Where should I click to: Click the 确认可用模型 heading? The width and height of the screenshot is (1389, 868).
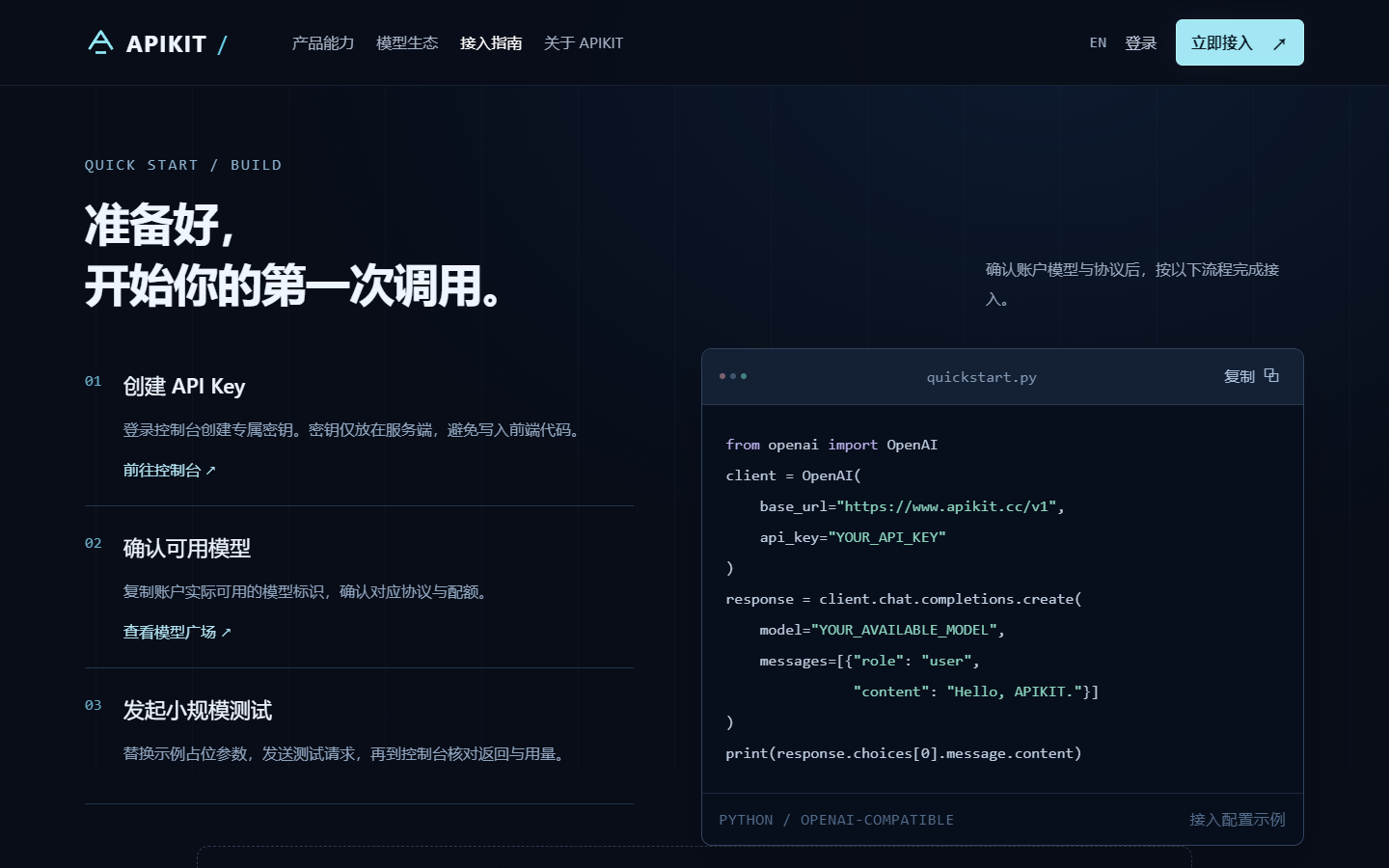click(x=187, y=549)
